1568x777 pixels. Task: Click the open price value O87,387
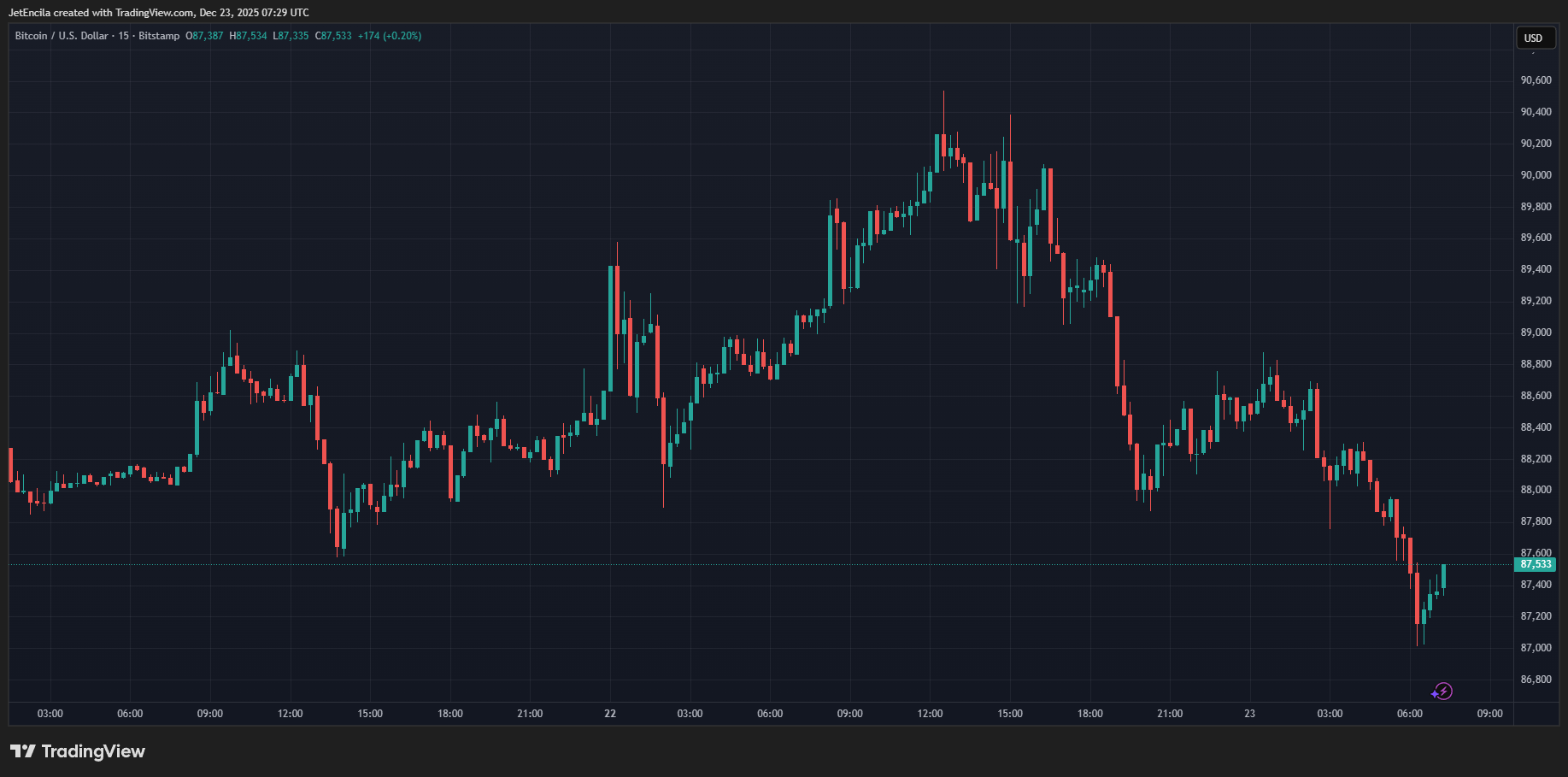pyautogui.click(x=204, y=36)
